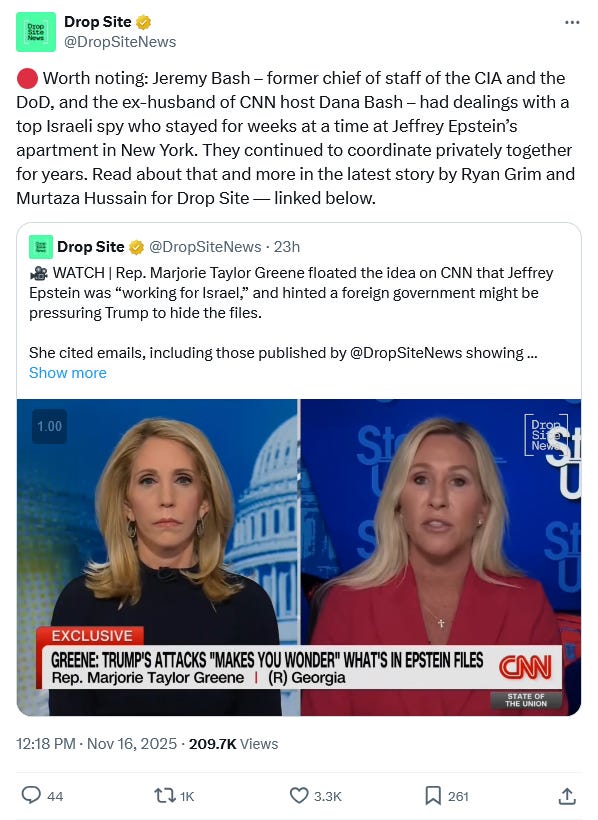The height and width of the screenshot is (820, 598).
Task: Click the quoted post's @DropSiteNews handle
Action: coord(205,247)
